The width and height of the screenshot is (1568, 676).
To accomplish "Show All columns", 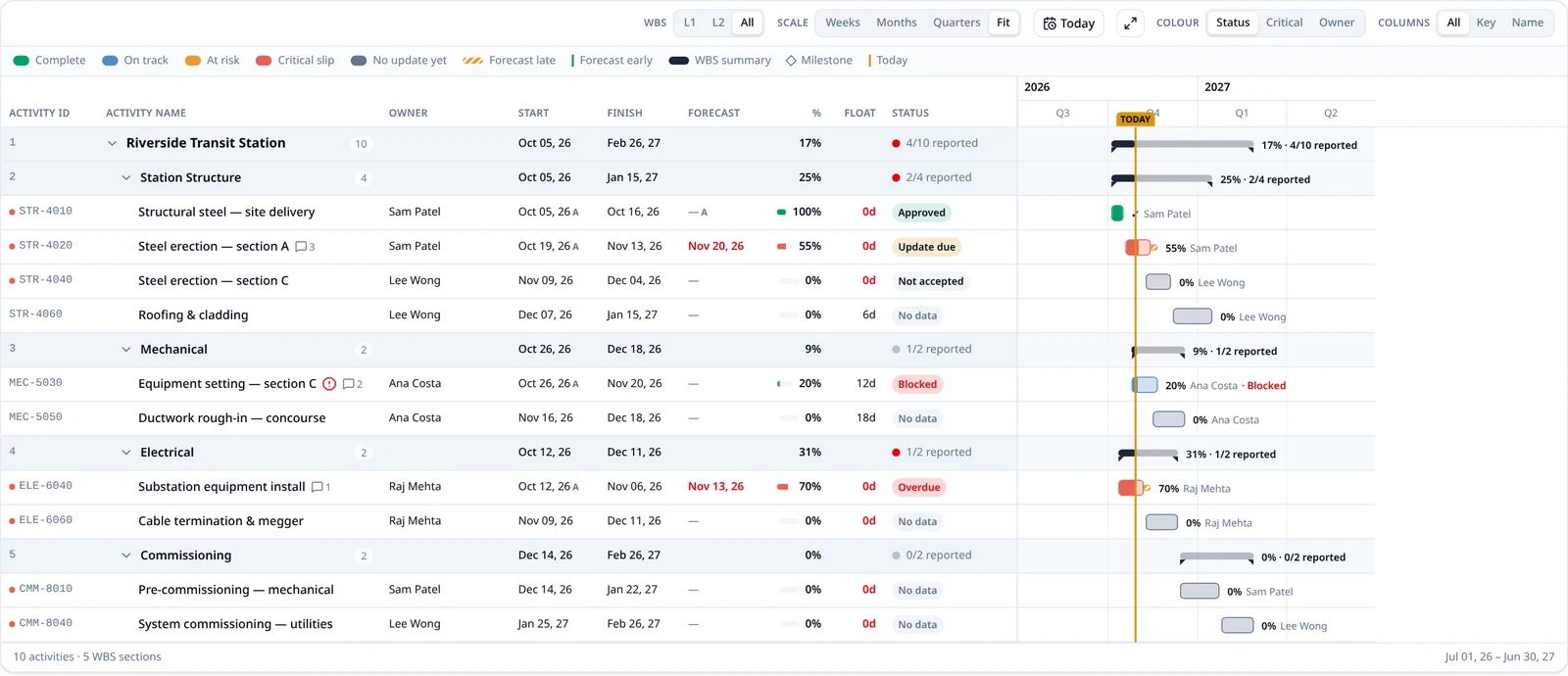I will pyautogui.click(x=1453, y=23).
